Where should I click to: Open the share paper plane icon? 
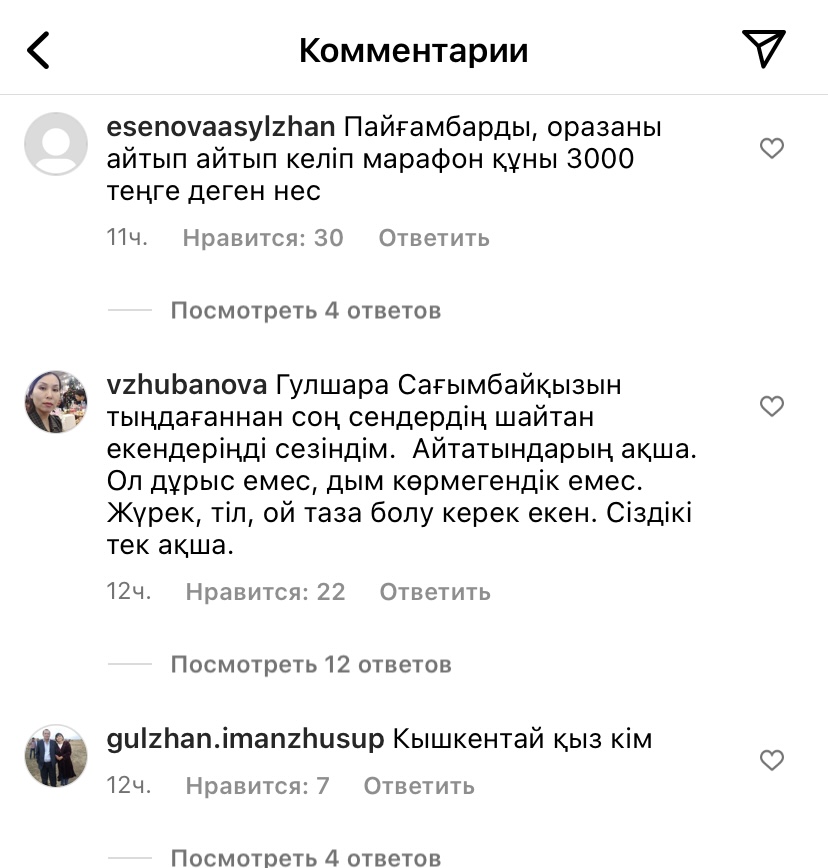tap(763, 49)
